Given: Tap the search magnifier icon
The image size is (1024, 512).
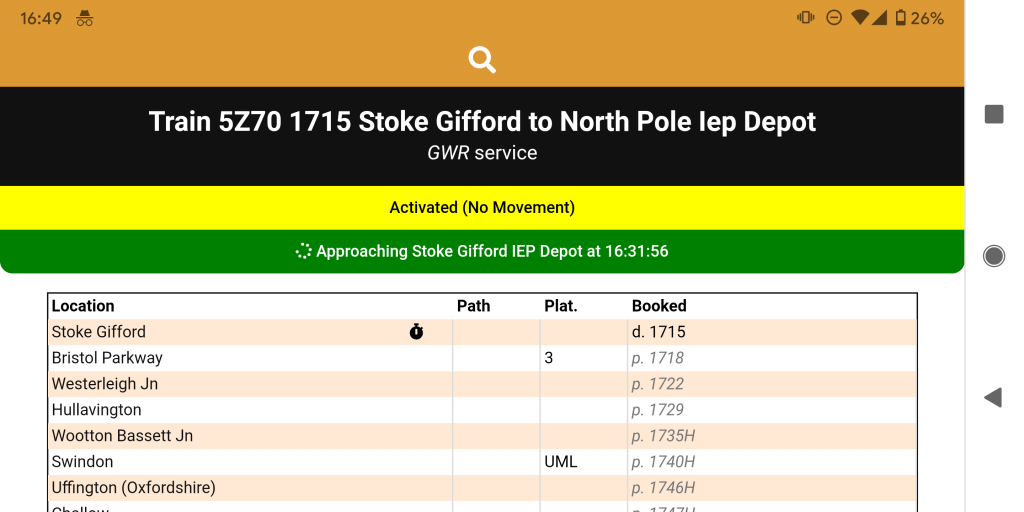Looking at the screenshot, I should (482, 60).
